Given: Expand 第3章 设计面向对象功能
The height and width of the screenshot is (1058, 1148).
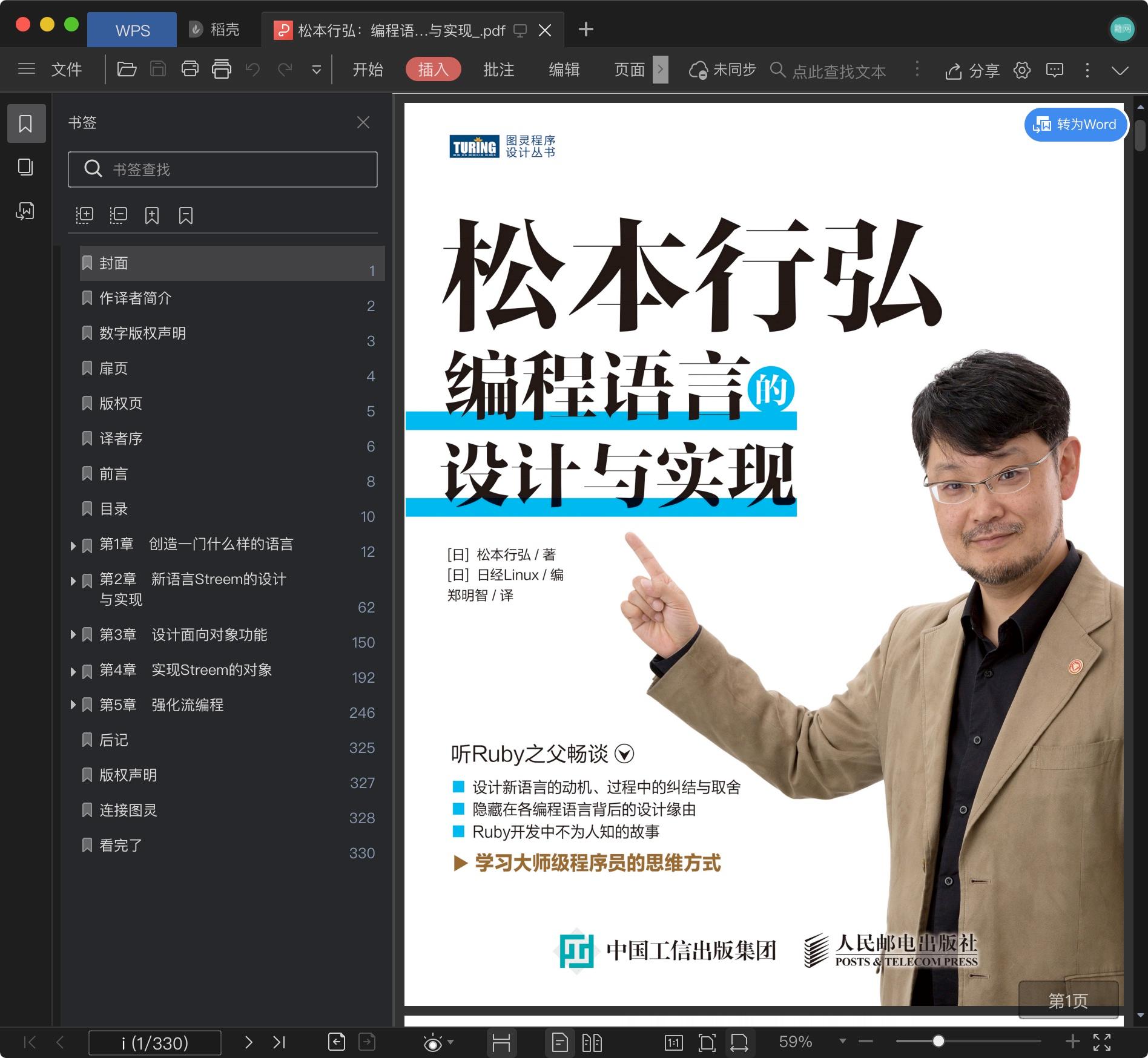Looking at the screenshot, I should (x=73, y=634).
